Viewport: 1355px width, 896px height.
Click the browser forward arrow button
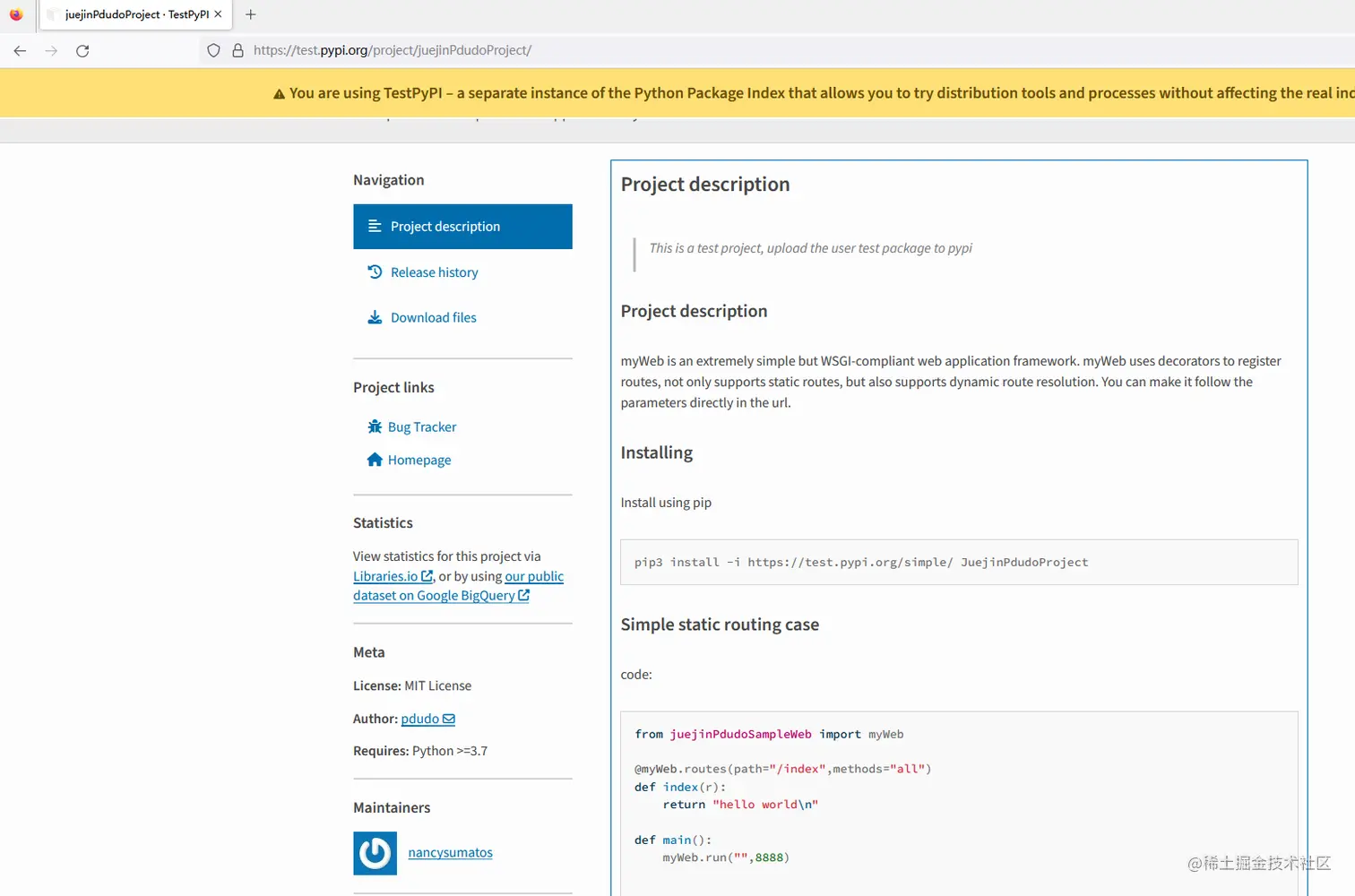click(51, 51)
